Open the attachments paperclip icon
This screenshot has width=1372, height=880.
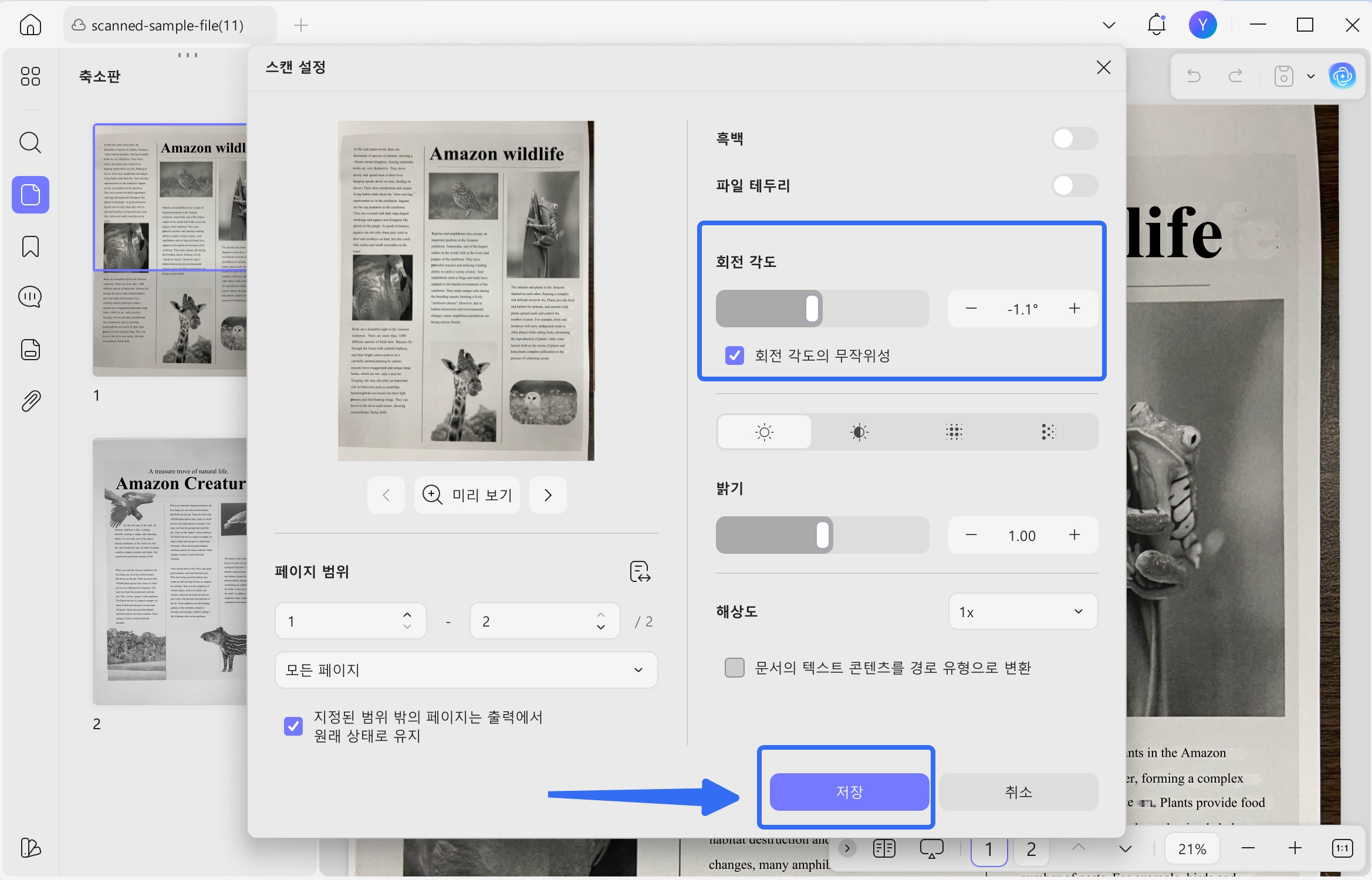pyautogui.click(x=31, y=401)
